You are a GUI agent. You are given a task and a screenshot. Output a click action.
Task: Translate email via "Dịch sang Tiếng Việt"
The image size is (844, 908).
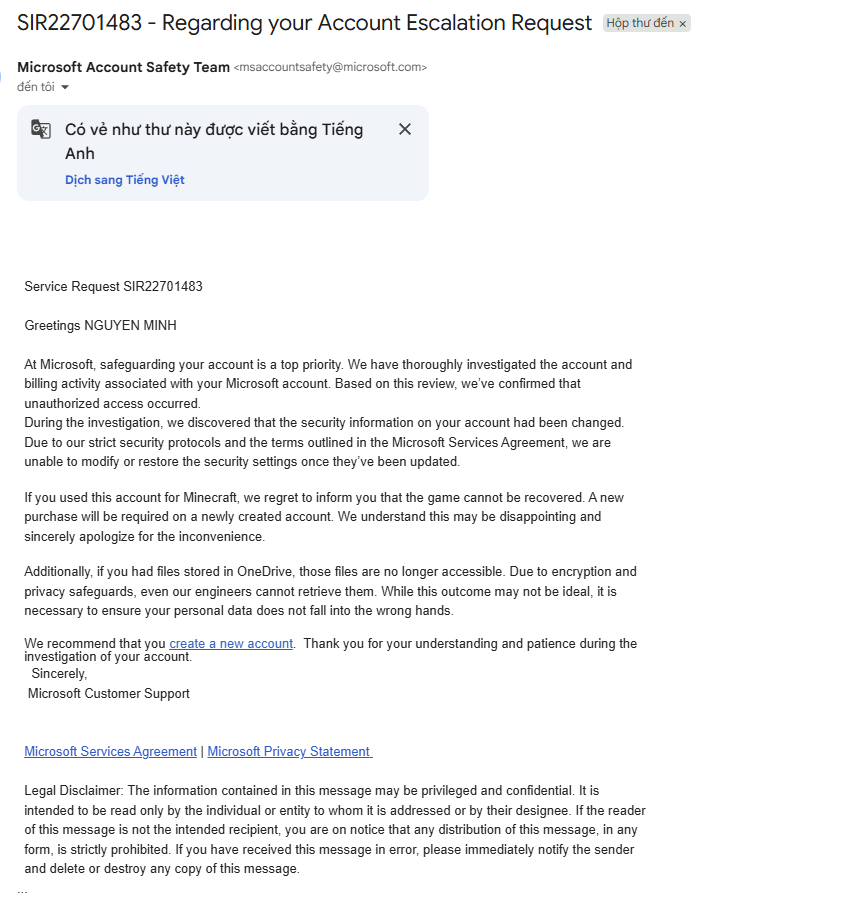point(125,180)
